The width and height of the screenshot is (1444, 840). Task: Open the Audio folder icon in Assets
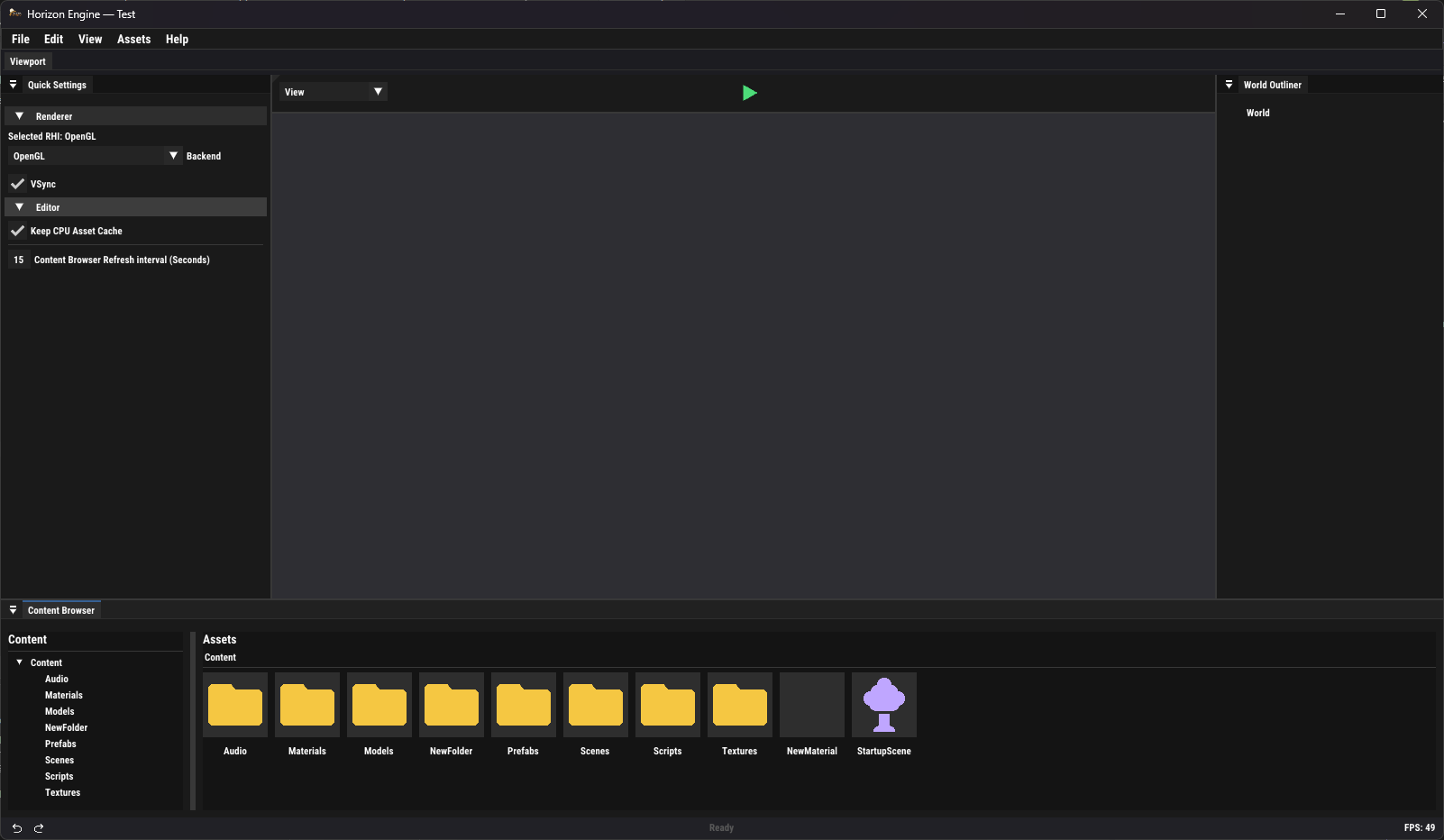click(x=235, y=705)
